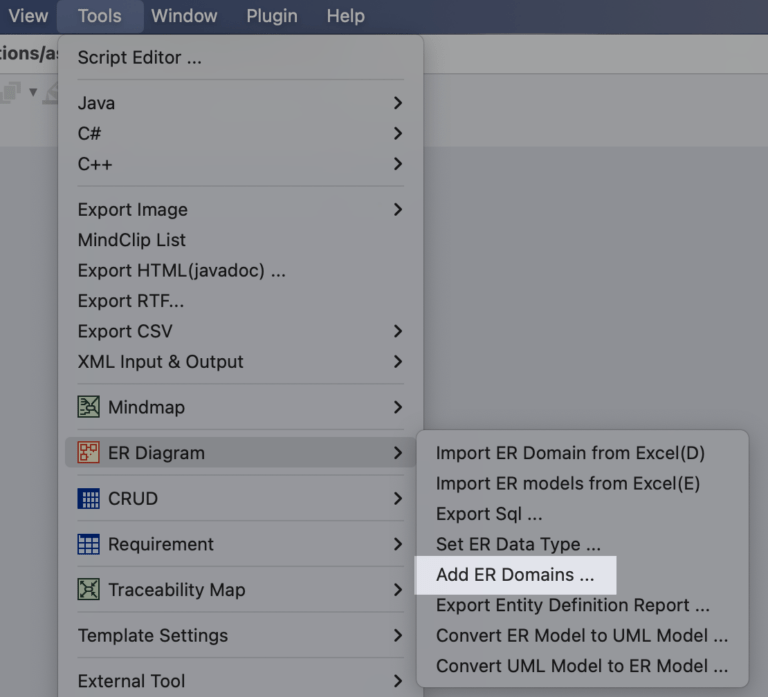
Task: Open the Window menu in menu bar
Action: point(184,16)
